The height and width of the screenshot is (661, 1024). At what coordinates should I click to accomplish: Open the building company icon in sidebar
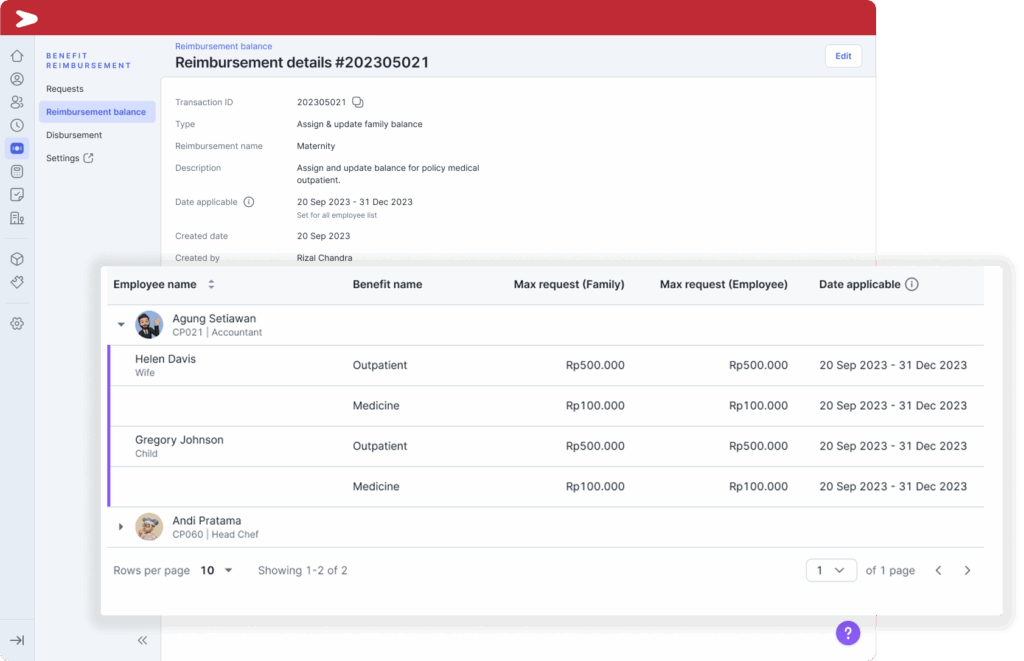(17, 218)
